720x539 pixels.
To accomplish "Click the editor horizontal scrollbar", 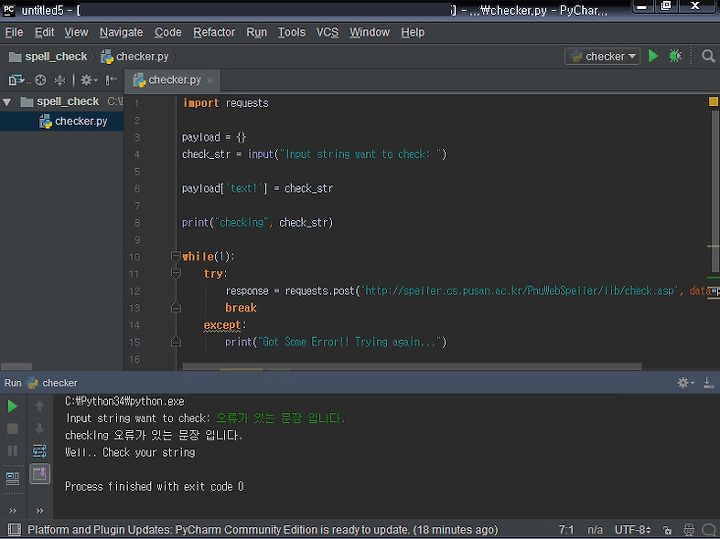I will [x=411, y=366].
